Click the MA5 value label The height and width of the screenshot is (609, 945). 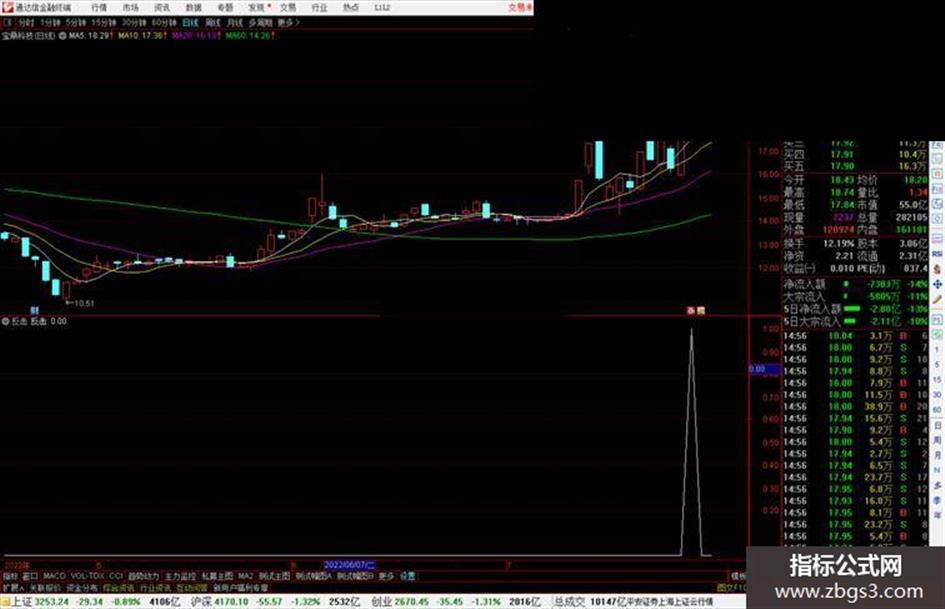(x=91, y=36)
